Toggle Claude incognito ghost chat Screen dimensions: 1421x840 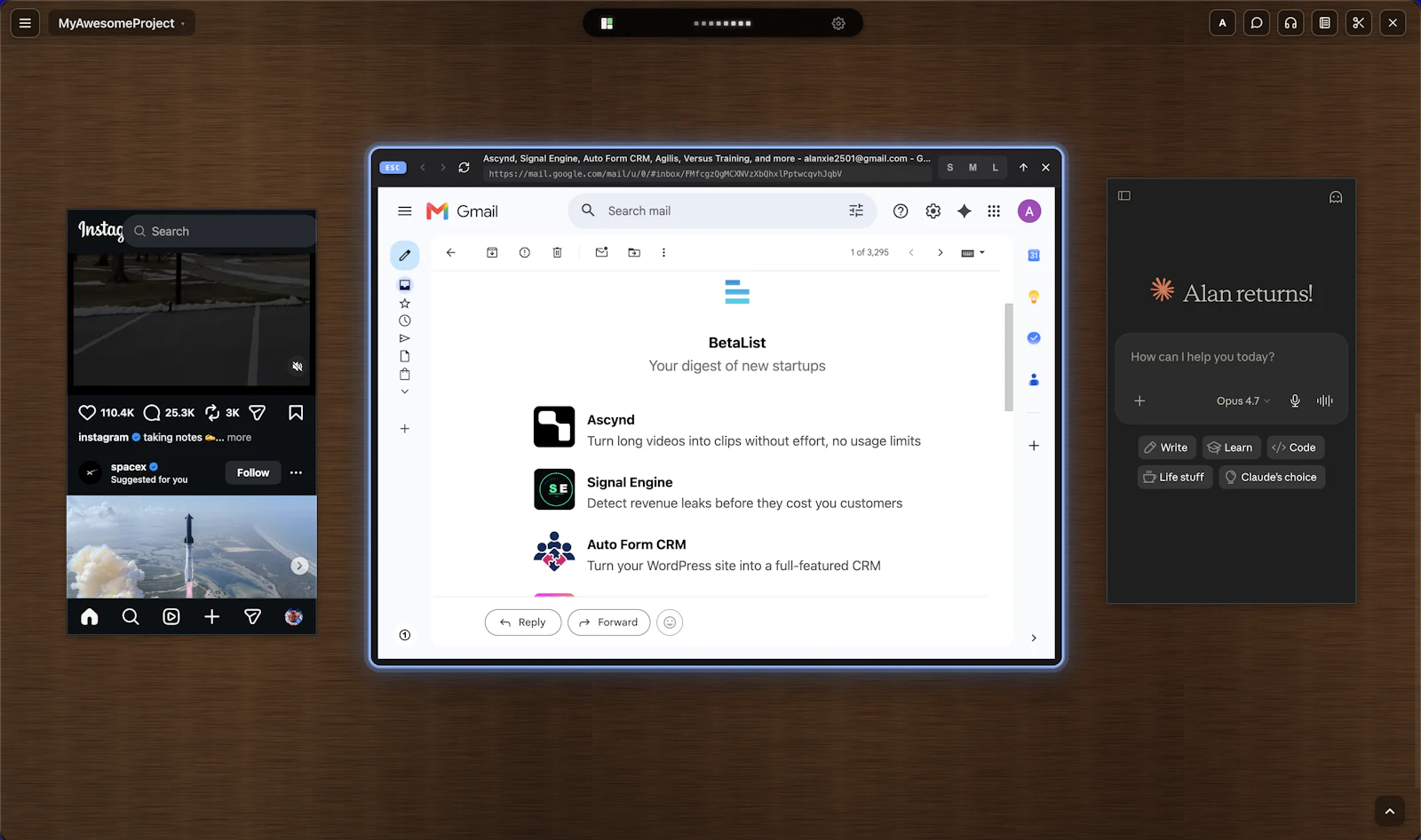click(x=1336, y=196)
